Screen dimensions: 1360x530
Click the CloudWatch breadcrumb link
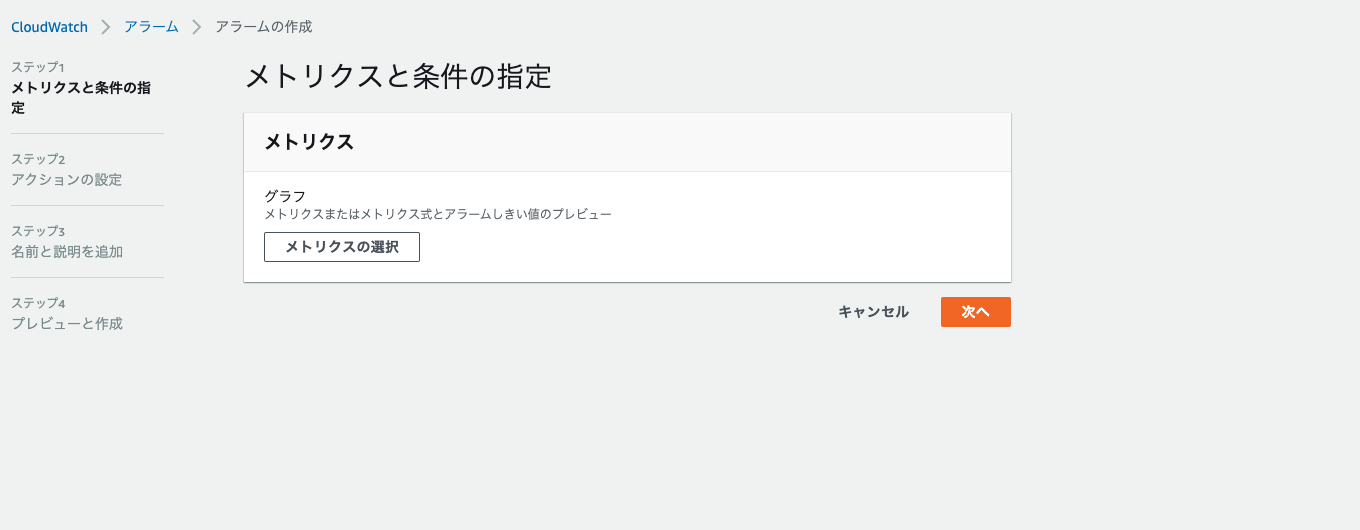tap(49, 27)
